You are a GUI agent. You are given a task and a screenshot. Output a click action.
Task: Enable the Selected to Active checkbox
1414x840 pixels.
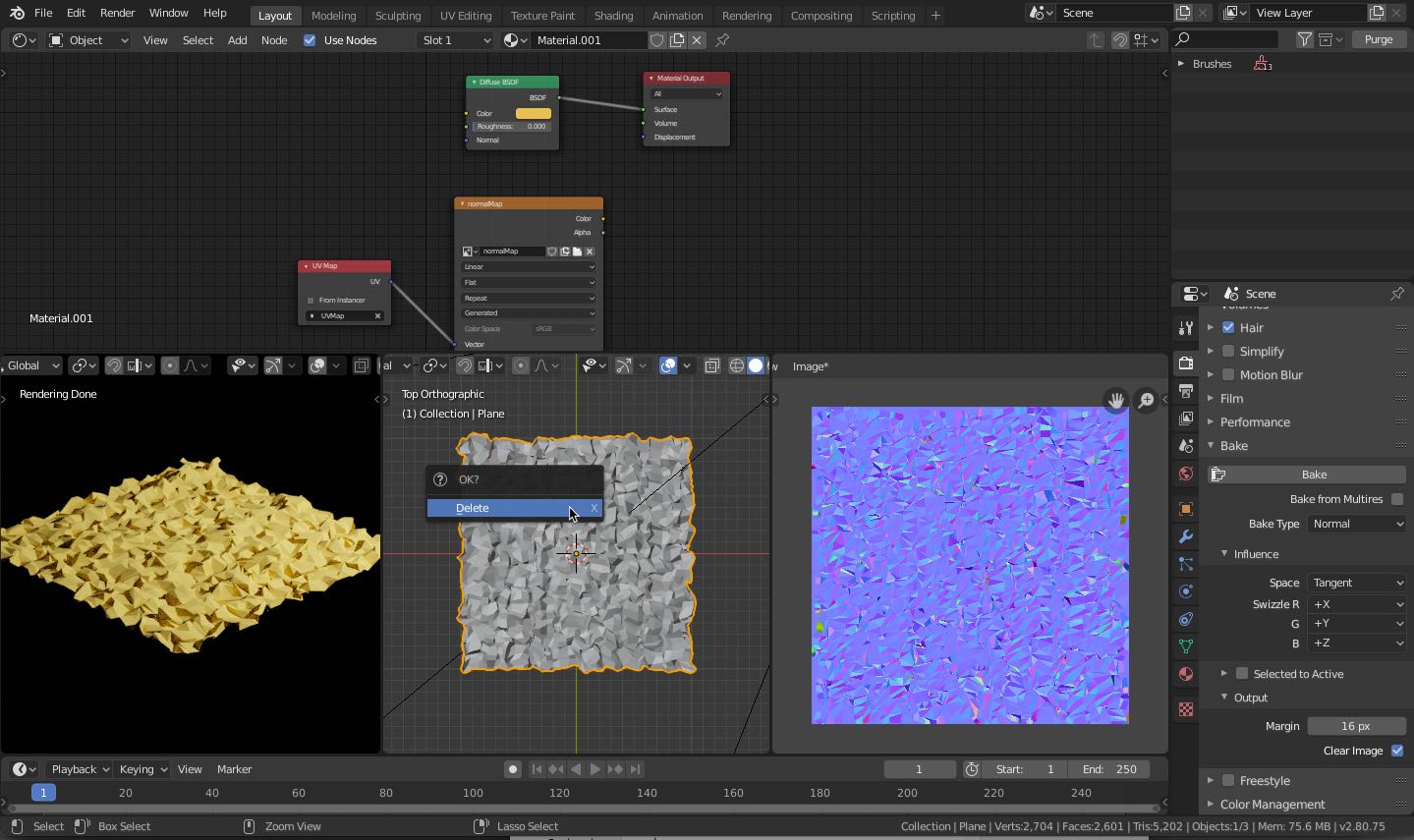tap(1242, 674)
